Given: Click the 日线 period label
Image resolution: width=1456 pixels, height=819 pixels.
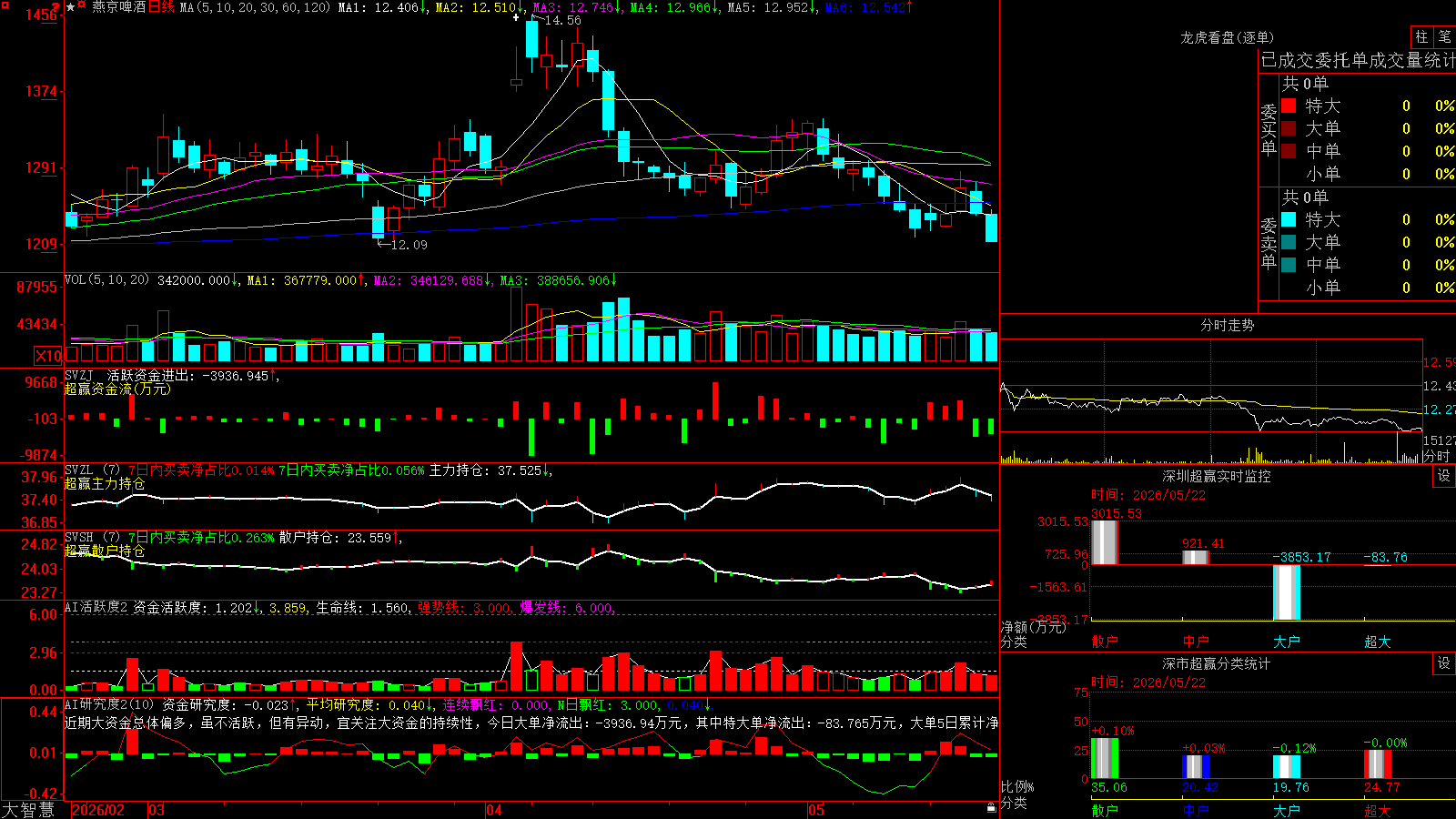Looking at the screenshot, I should click(x=161, y=7).
